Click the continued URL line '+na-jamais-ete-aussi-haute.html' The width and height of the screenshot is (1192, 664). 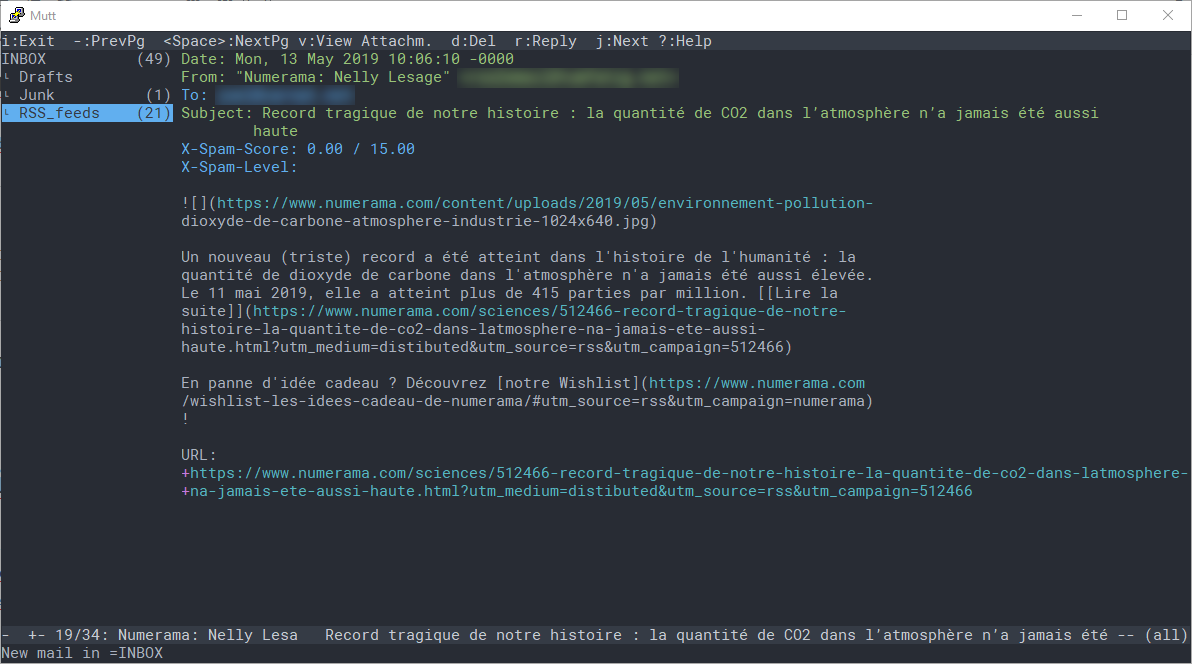click(576, 491)
